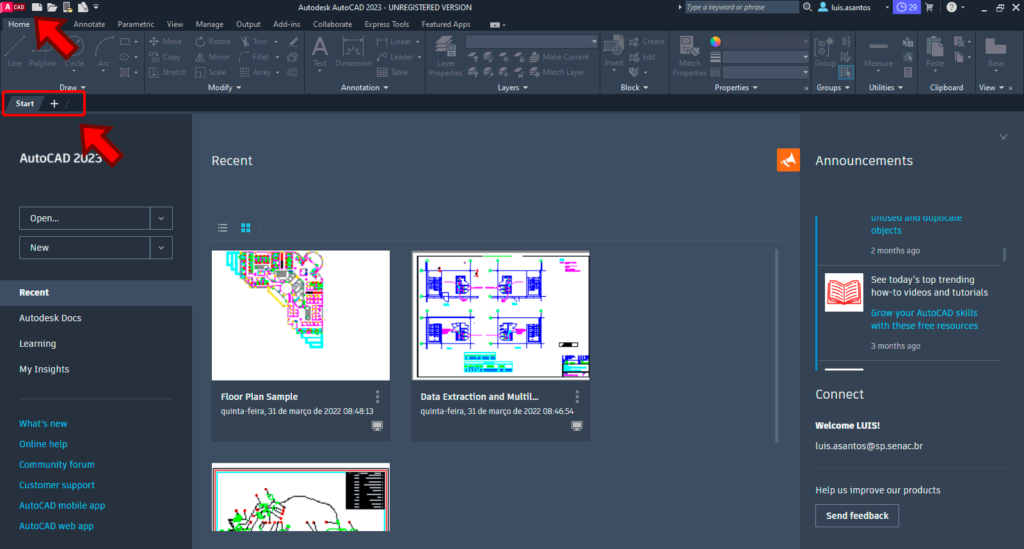1024x549 pixels.
Task: Choose the Copy tool
Action: point(165,57)
